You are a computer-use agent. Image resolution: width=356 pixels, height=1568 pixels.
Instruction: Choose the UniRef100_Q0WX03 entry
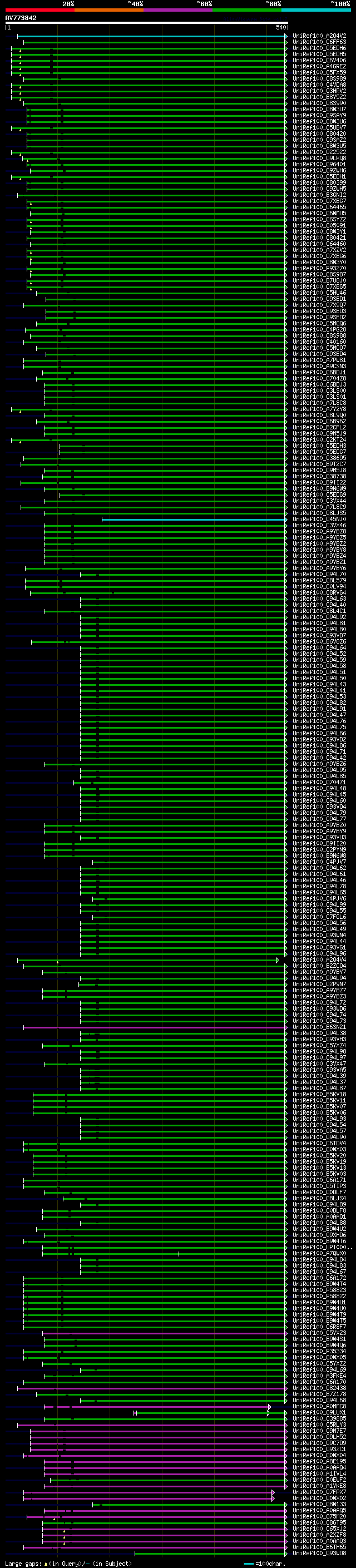tap(319, 1149)
